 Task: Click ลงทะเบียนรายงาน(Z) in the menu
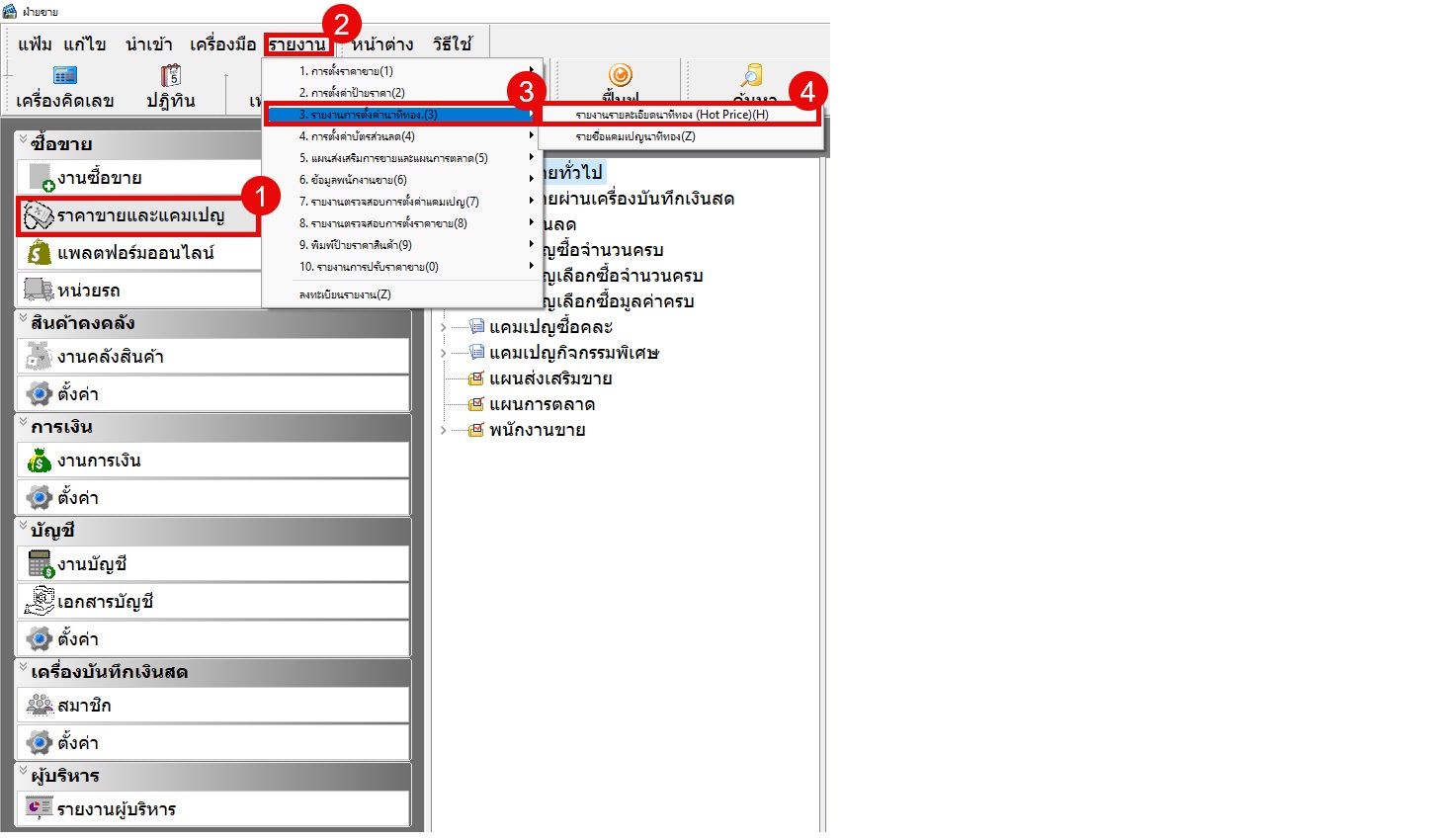pyautogui.click(x=345, y=294)
